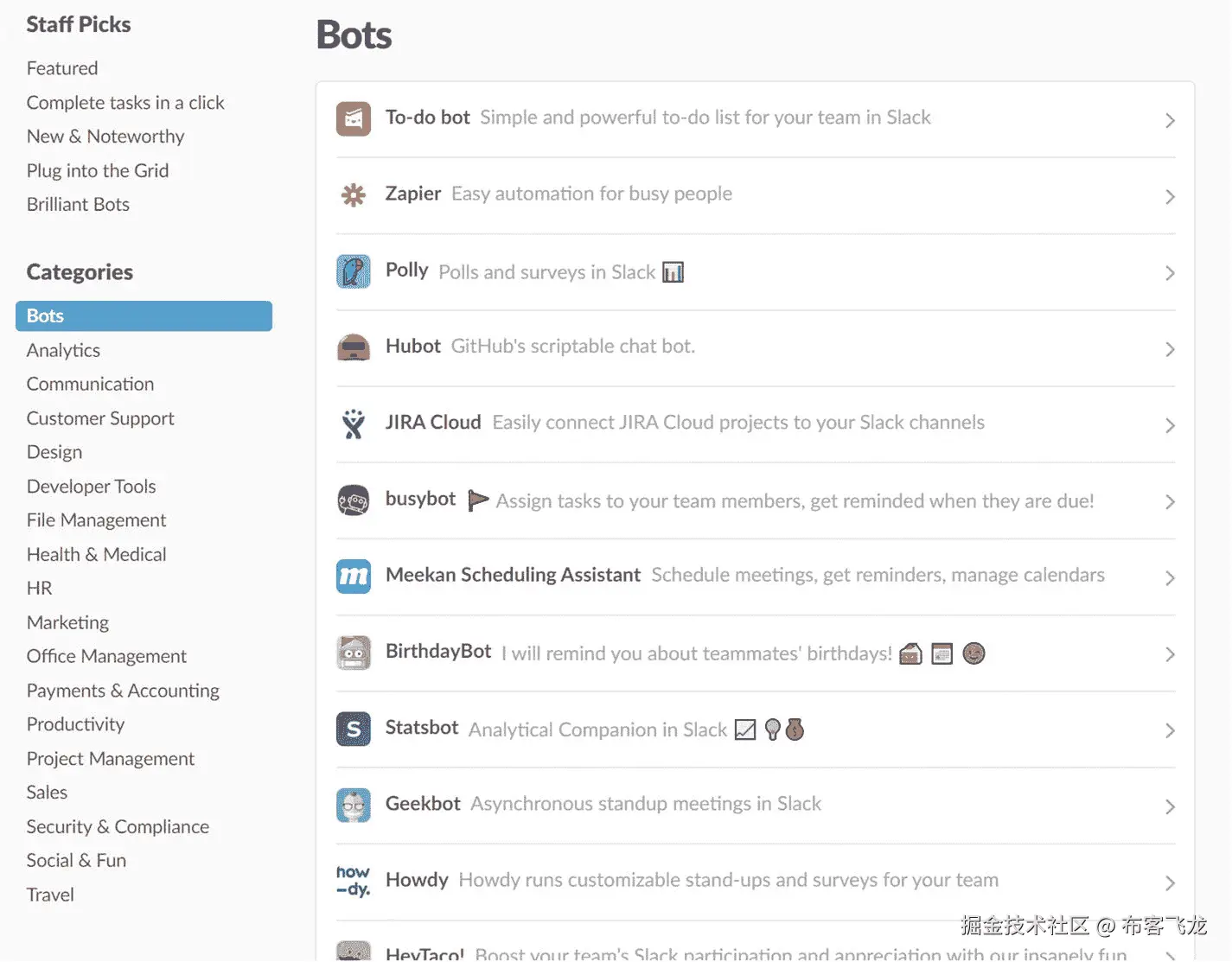Image resolution: width=1232 pixels, height=962 pixels.
Task: Open the busybot icon
Action: click(x=353, y=500)
